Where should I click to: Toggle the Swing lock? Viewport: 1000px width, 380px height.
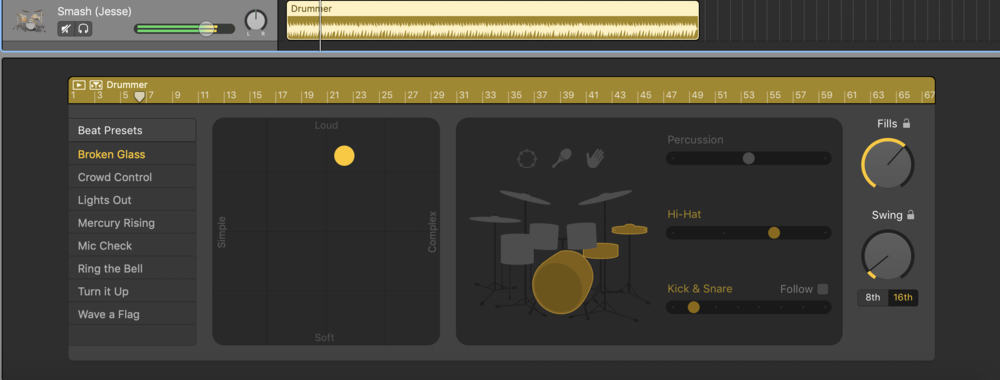910,215
